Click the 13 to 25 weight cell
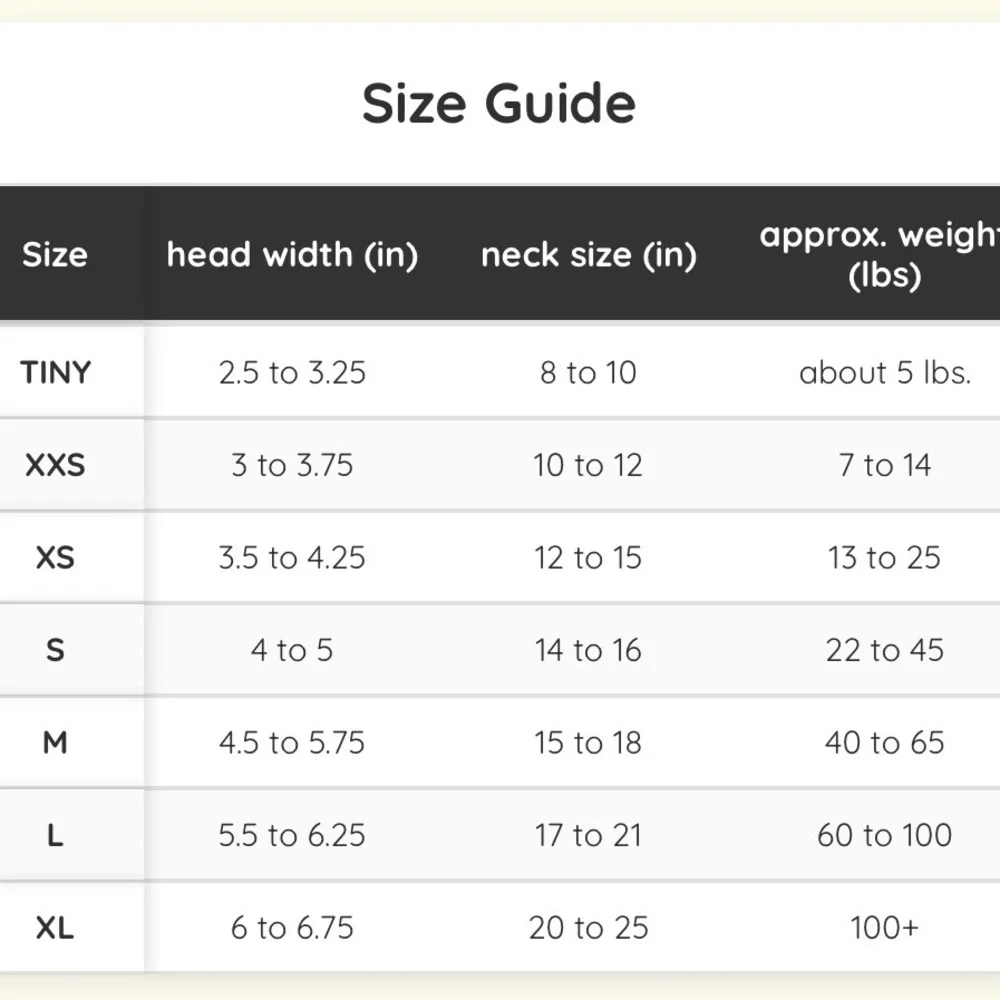The image size is (1000, 1000). click(885, 557)
